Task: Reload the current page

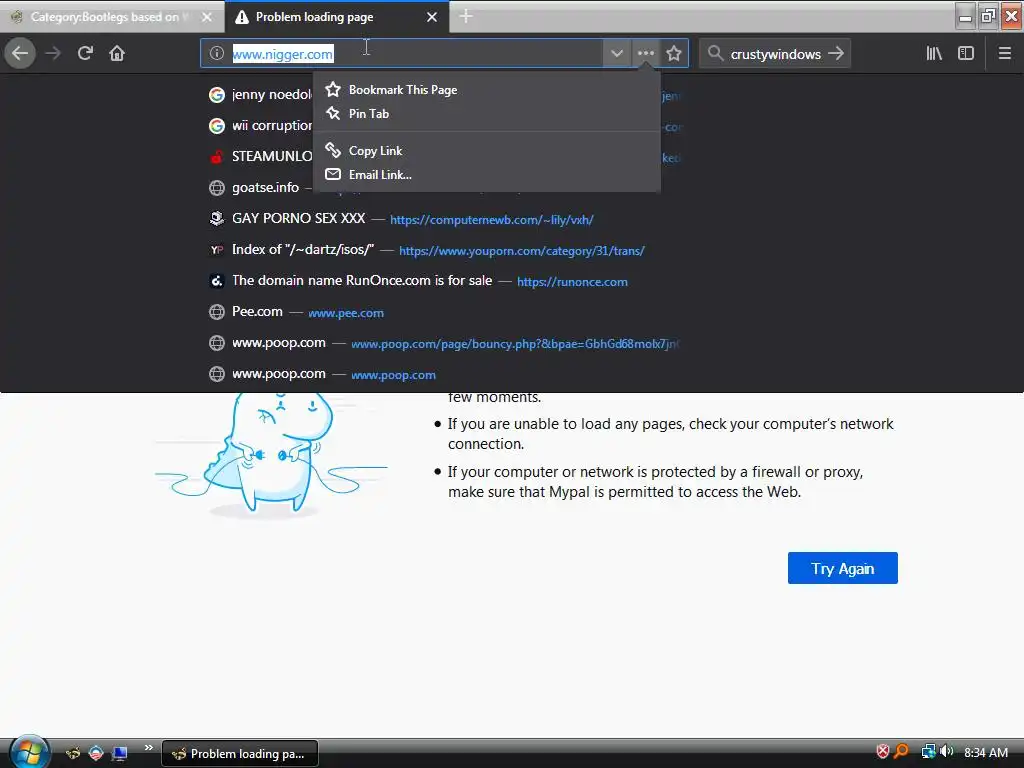Action: (85, 53)
